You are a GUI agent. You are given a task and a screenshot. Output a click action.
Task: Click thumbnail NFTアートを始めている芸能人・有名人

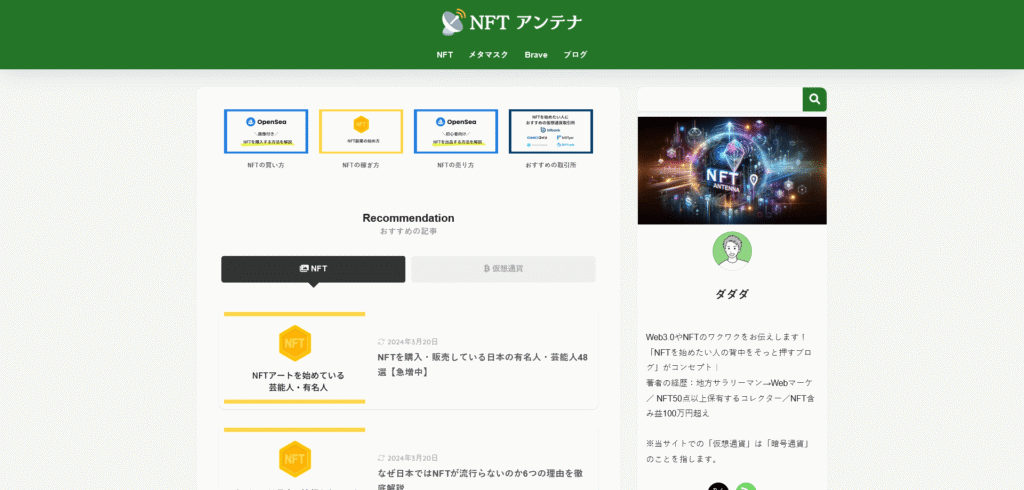click(295, 358)
